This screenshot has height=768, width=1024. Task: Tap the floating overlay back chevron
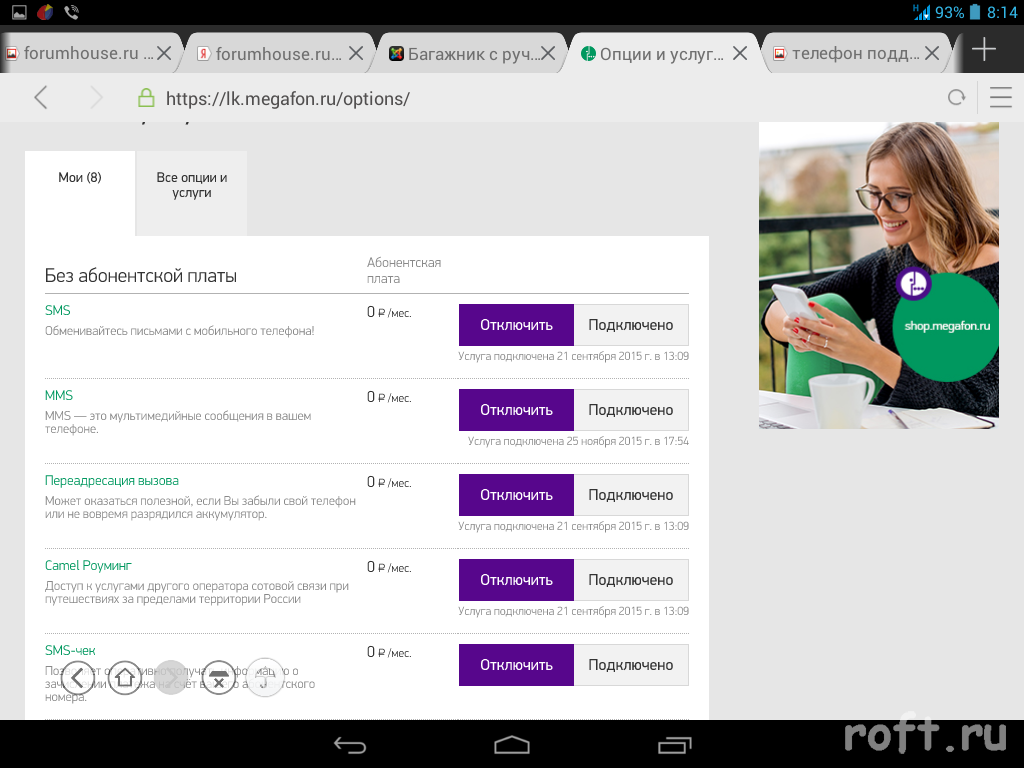click(x=79, y=678)
